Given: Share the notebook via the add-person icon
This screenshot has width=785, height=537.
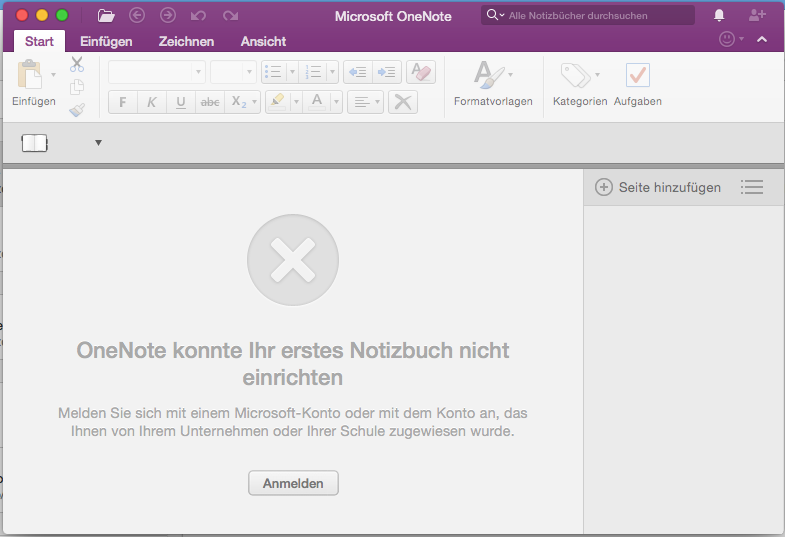Looking at the screenshot, I should pos(757,16).
